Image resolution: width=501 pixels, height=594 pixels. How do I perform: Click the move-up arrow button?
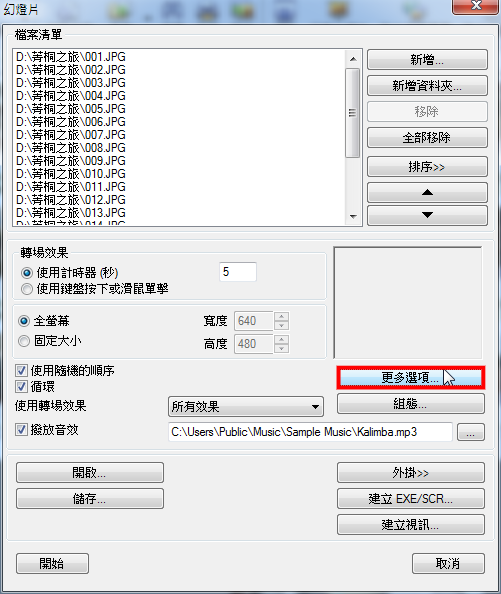[x=427, y=192]
